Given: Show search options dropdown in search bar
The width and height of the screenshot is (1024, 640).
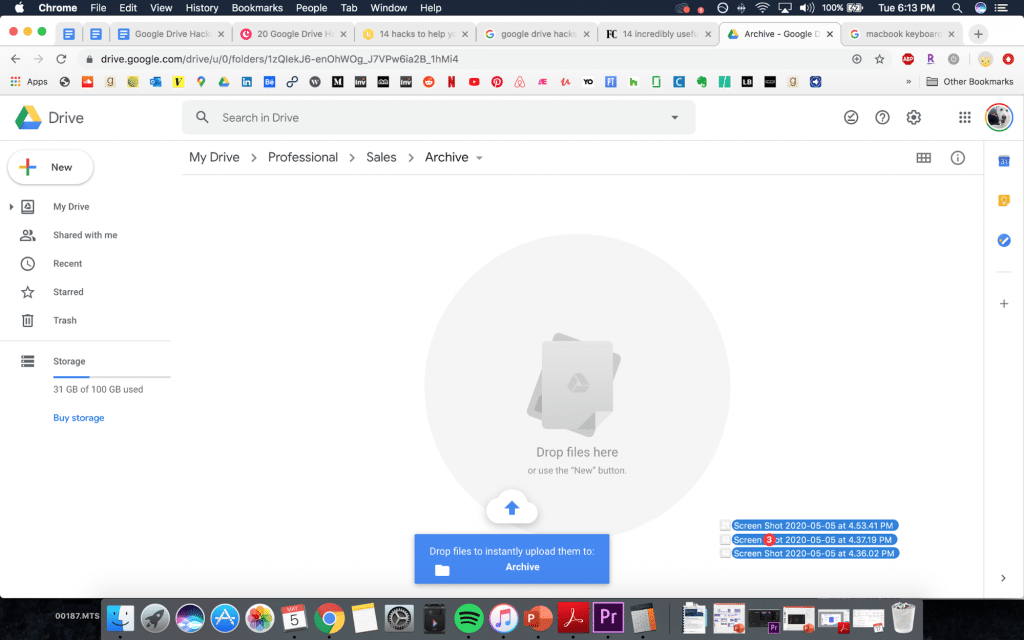Looking at the screenshot, I should tap(674, 117).
